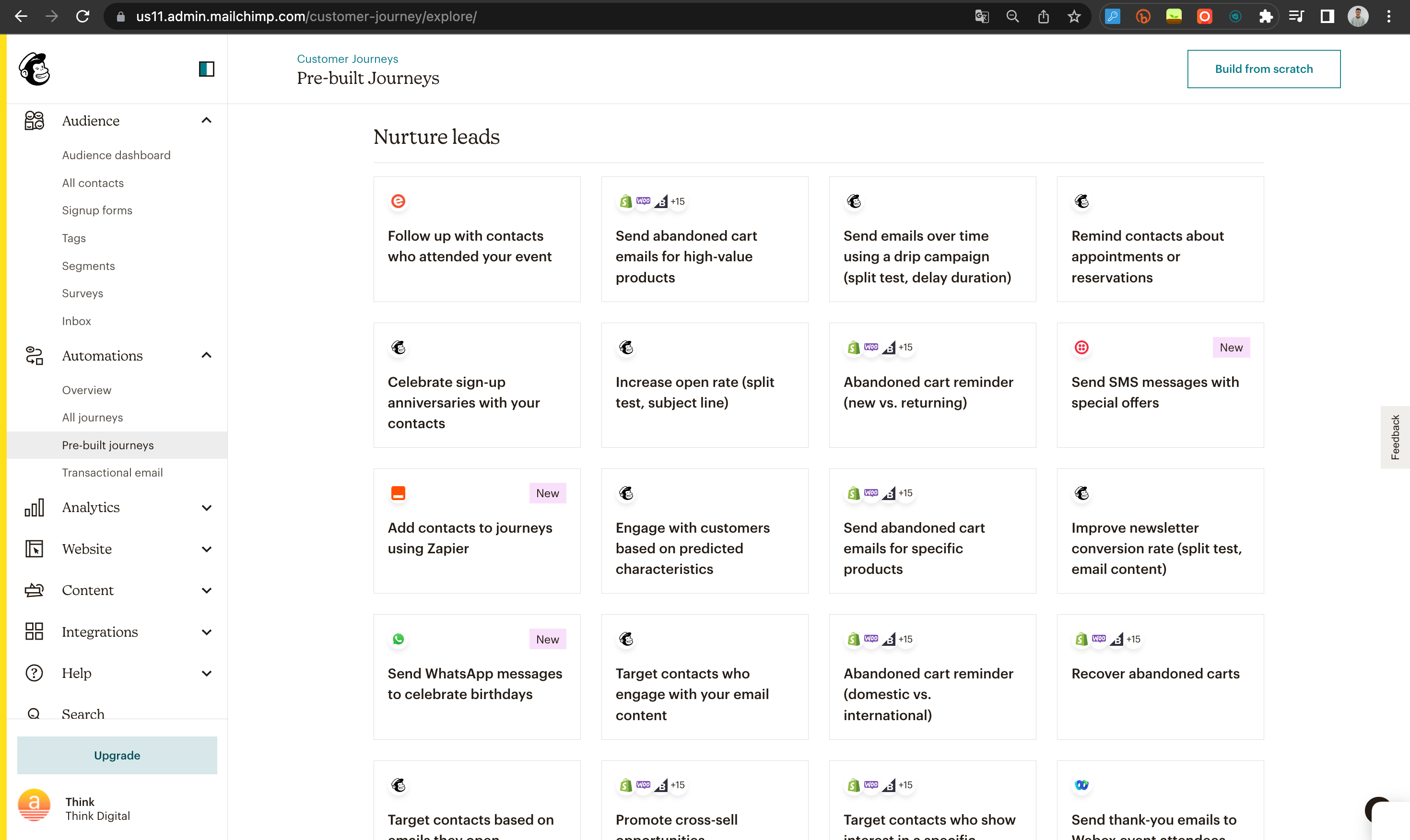Expand the Website menu section

pyautogui.click(x=207, y=549)
